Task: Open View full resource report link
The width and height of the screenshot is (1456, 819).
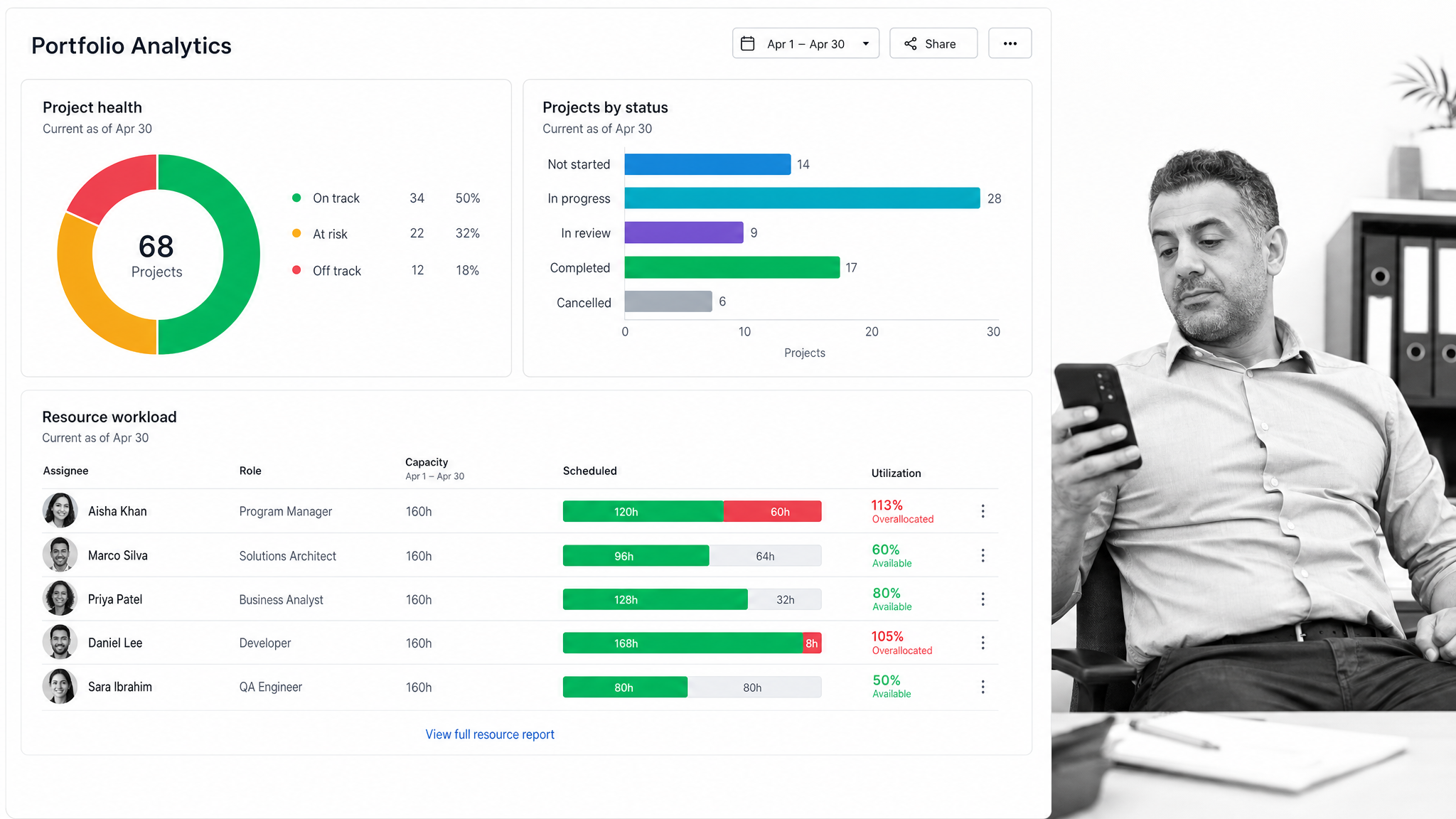Action: point(490,734)
